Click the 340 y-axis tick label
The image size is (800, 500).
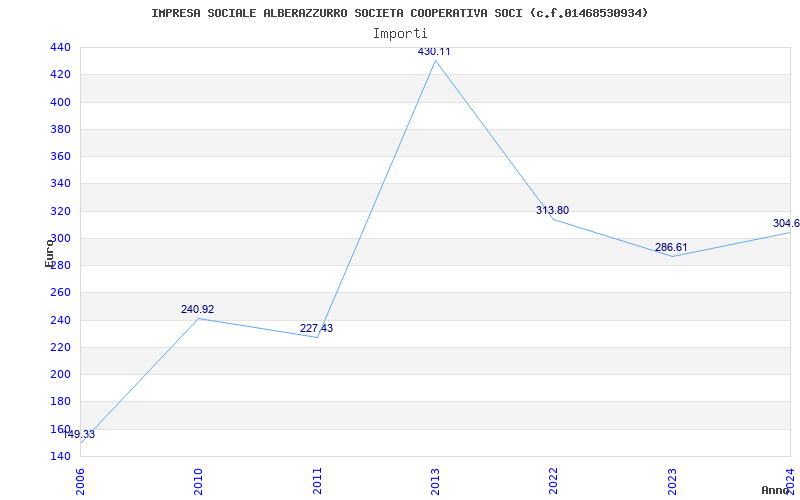(x=60, y=184)
